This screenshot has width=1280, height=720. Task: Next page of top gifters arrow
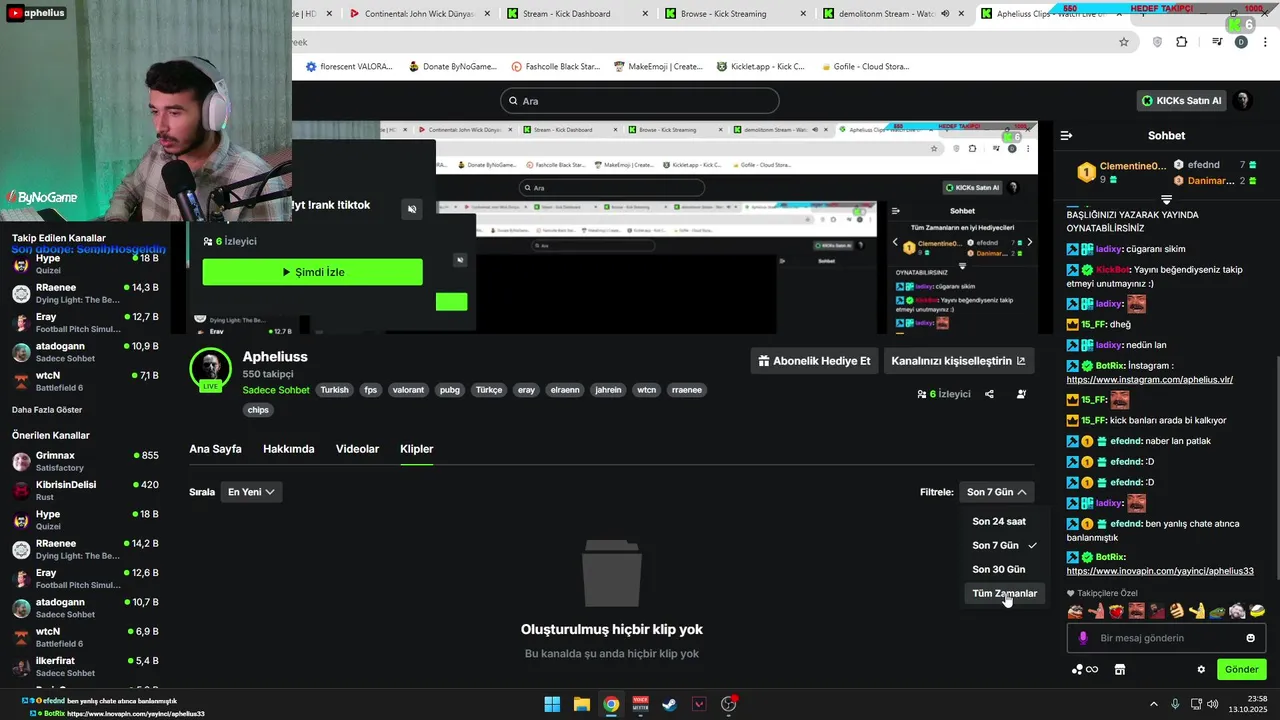point(1030,242)
